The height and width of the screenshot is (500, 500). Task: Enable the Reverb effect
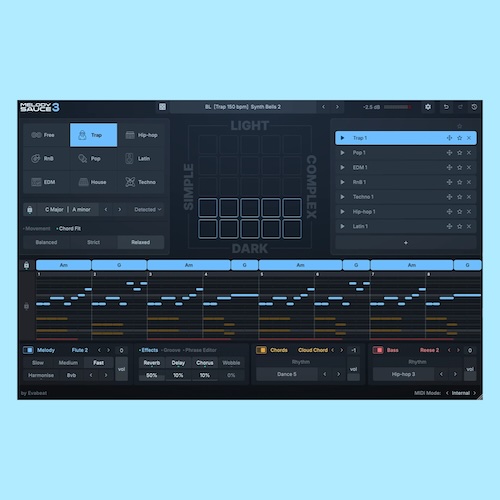coord(152,363)
